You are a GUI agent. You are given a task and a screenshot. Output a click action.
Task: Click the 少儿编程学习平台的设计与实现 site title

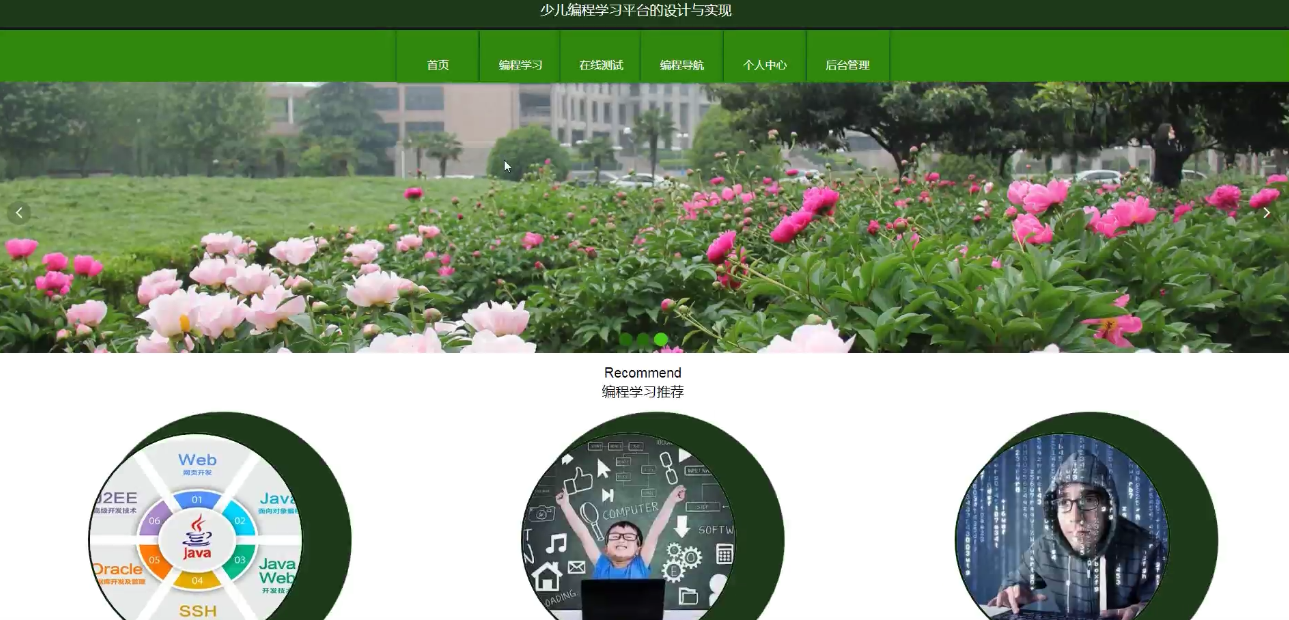636,10
